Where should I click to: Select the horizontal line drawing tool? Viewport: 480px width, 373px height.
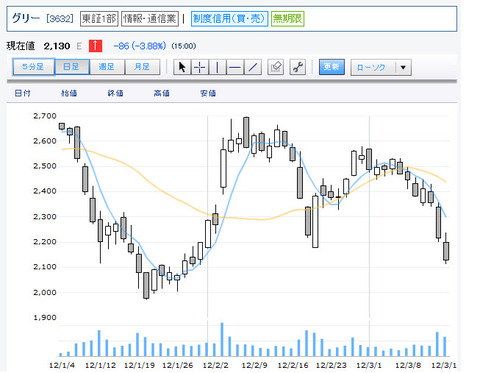(235, 67)
